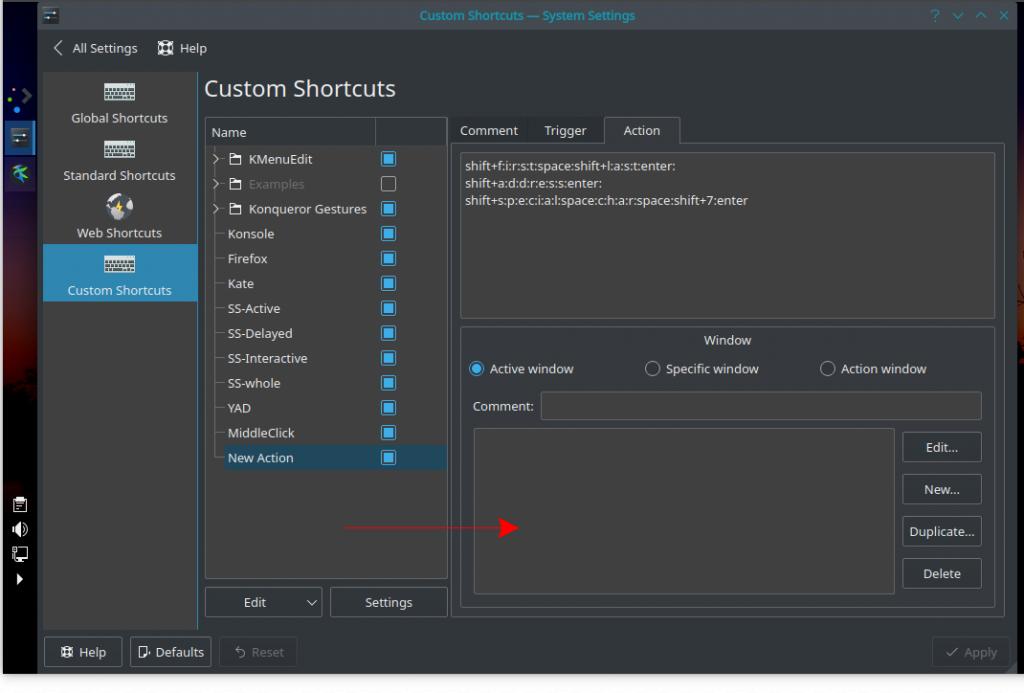Click the KDE application launcher icon

pyautogui.click(x=20, y=97)
